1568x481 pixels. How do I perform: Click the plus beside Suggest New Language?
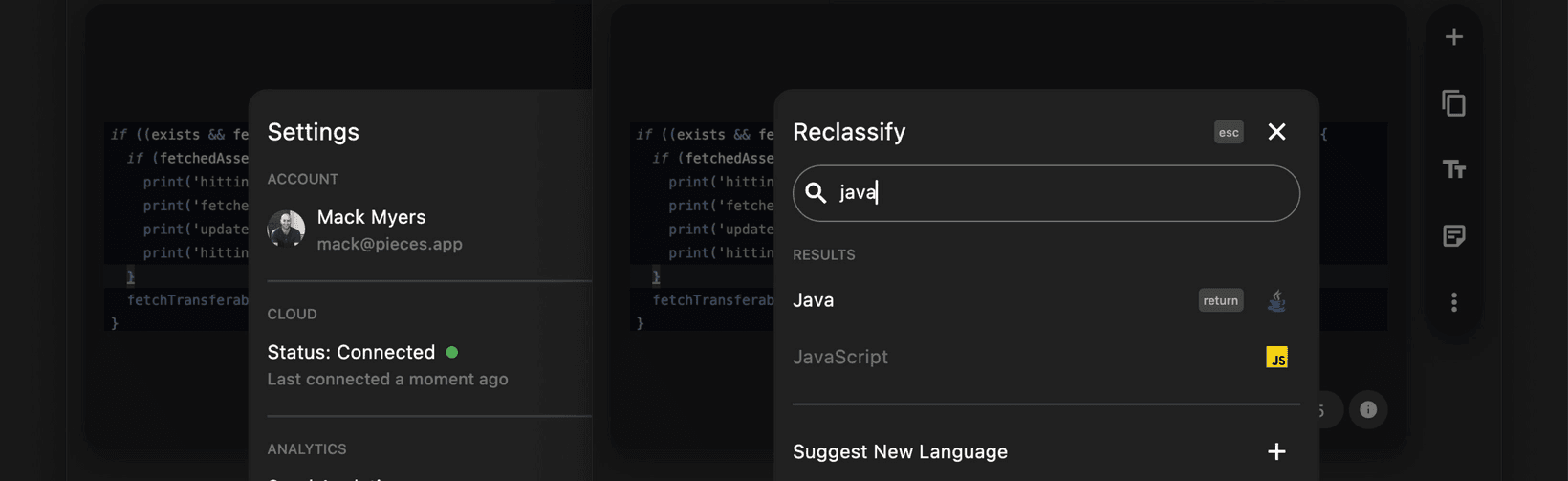1276,451
